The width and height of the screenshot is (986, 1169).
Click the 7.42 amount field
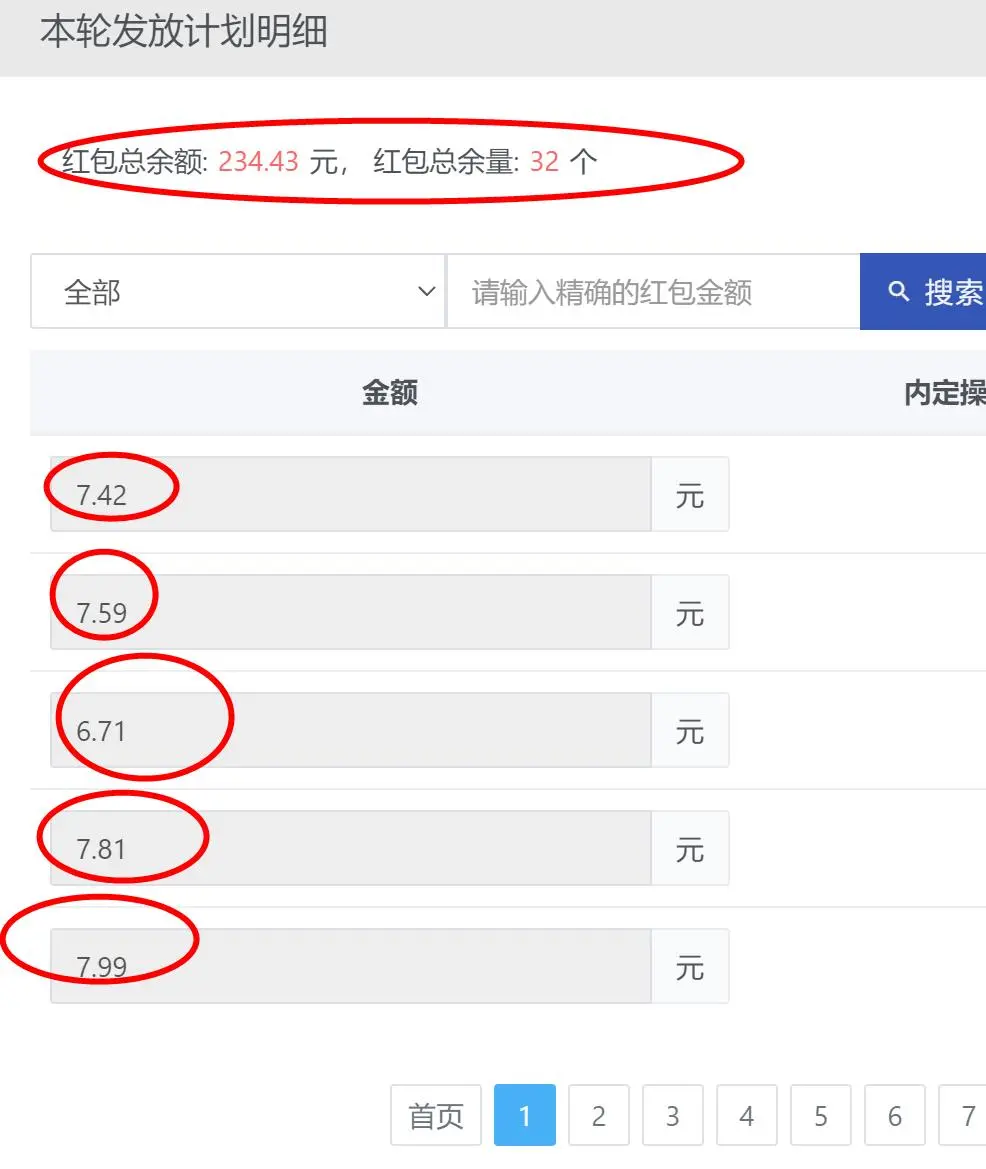tap(350, 495)
